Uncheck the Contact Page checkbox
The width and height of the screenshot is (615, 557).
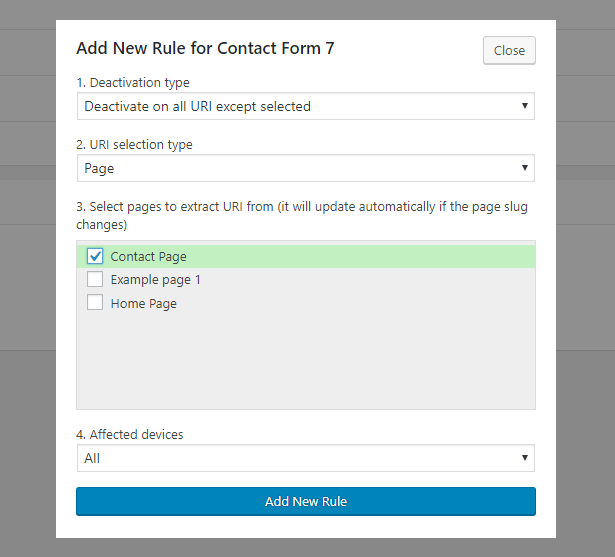tap(95, 256)
